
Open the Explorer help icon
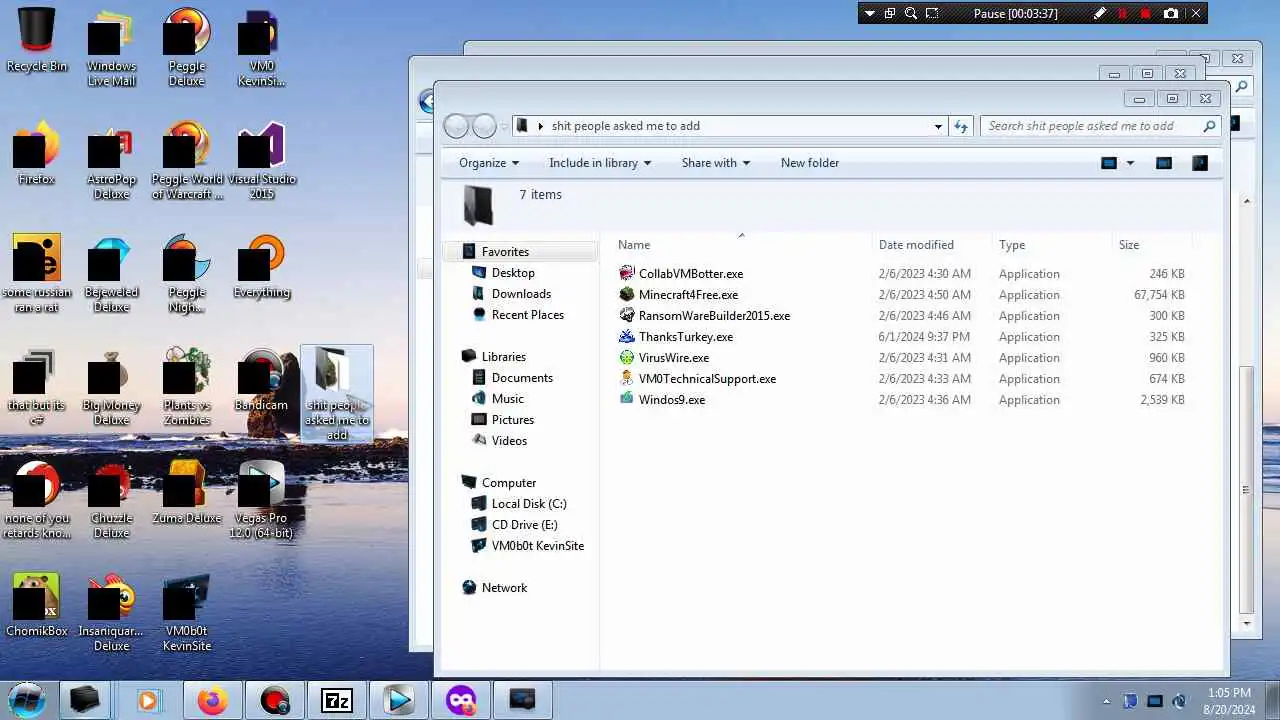tap(1200, 163)
